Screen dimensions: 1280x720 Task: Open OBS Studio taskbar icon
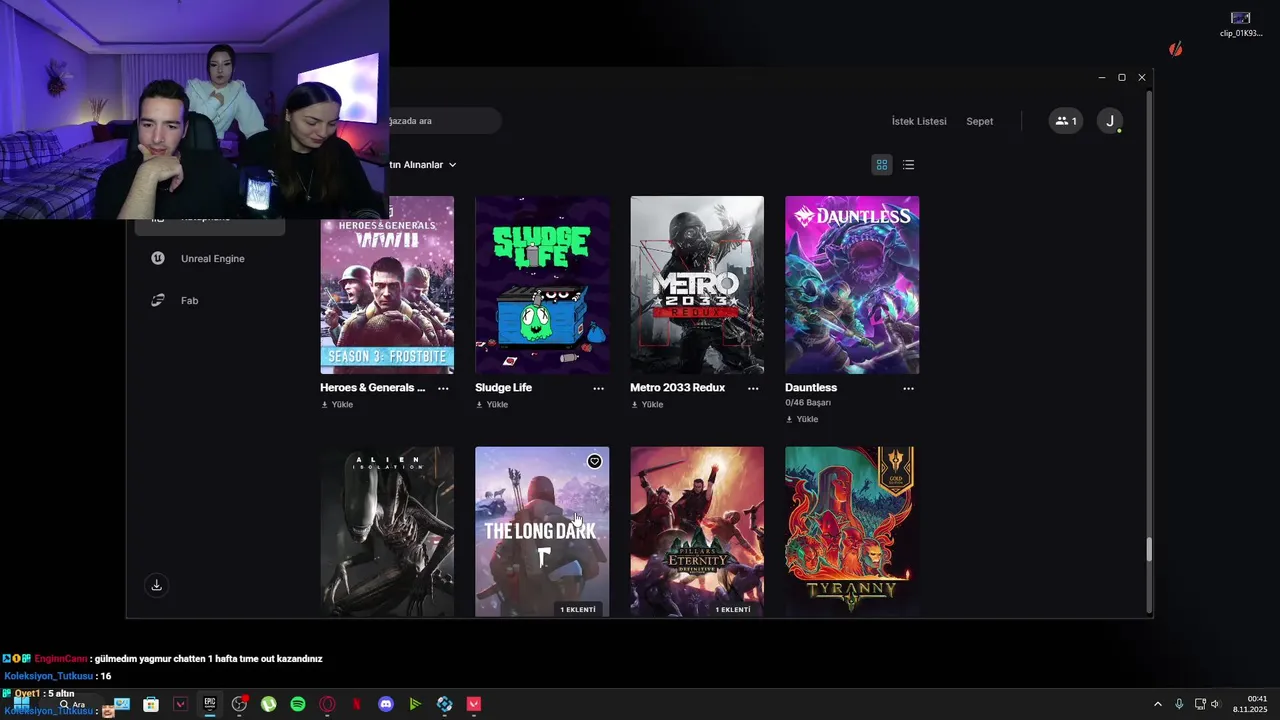click(239, 704)
